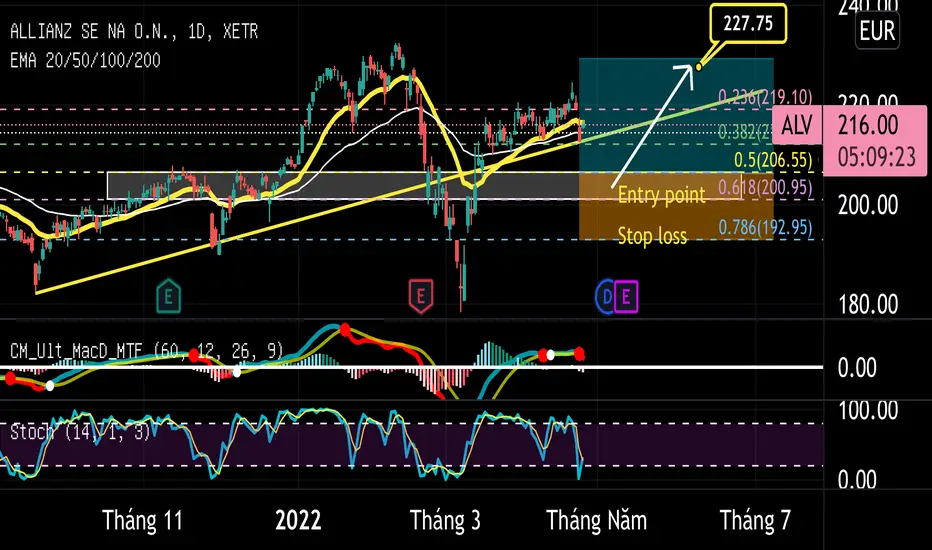This screenshot has height=550, width=932.
Task: Click the Stop loss text label
Action: 652,236
